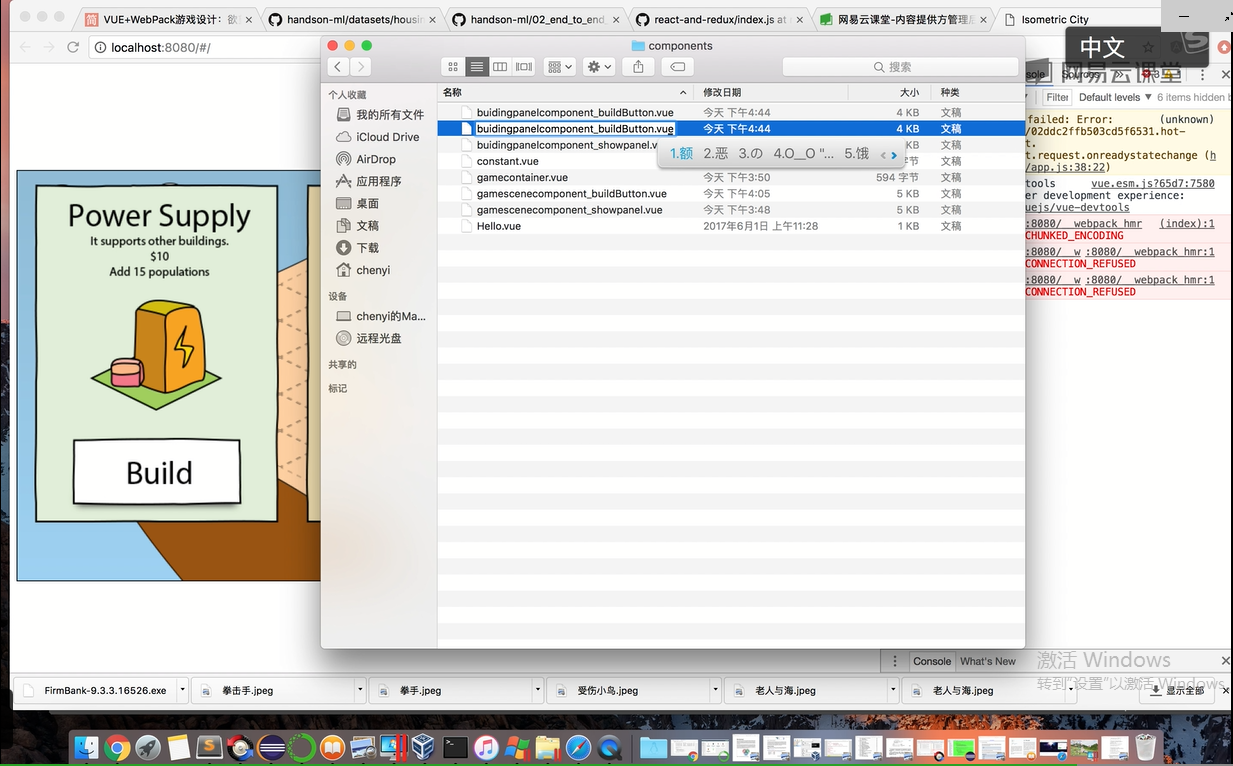This screenshot has height=766, width=1233.
Task: Select the What's New drawer tab
Action: click(987, 661)
